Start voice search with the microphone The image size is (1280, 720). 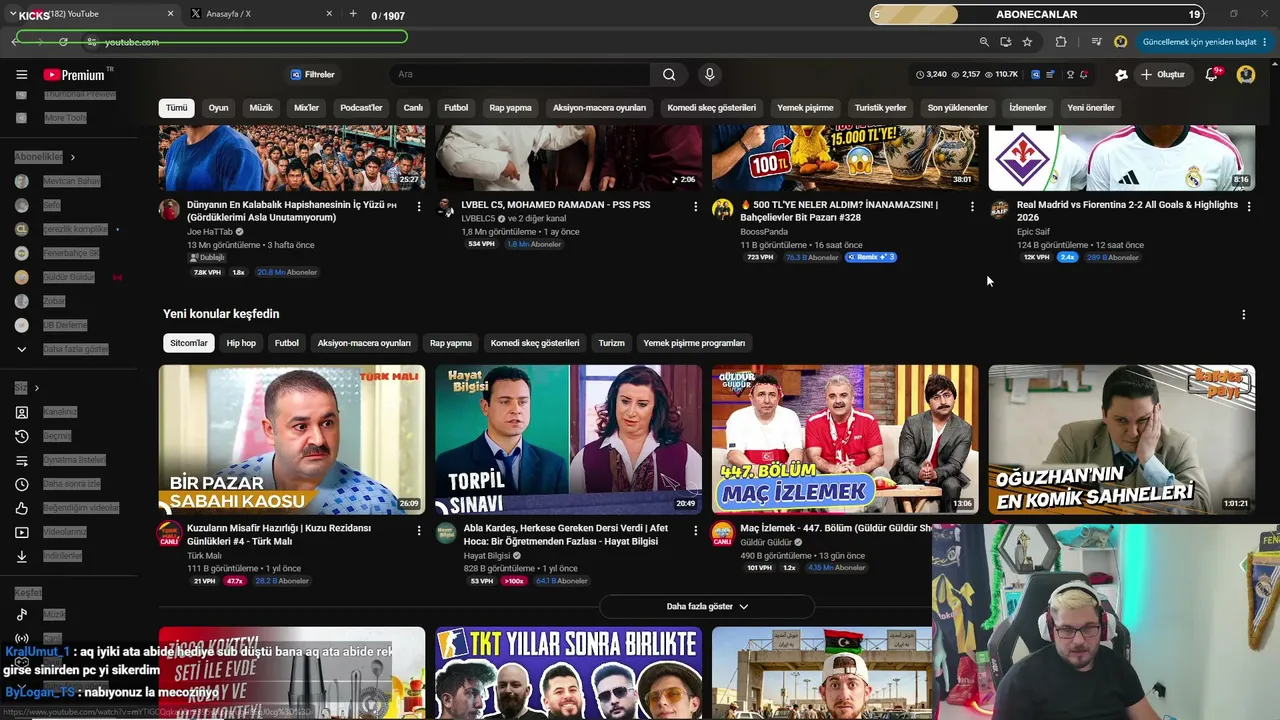pos(709,74)
